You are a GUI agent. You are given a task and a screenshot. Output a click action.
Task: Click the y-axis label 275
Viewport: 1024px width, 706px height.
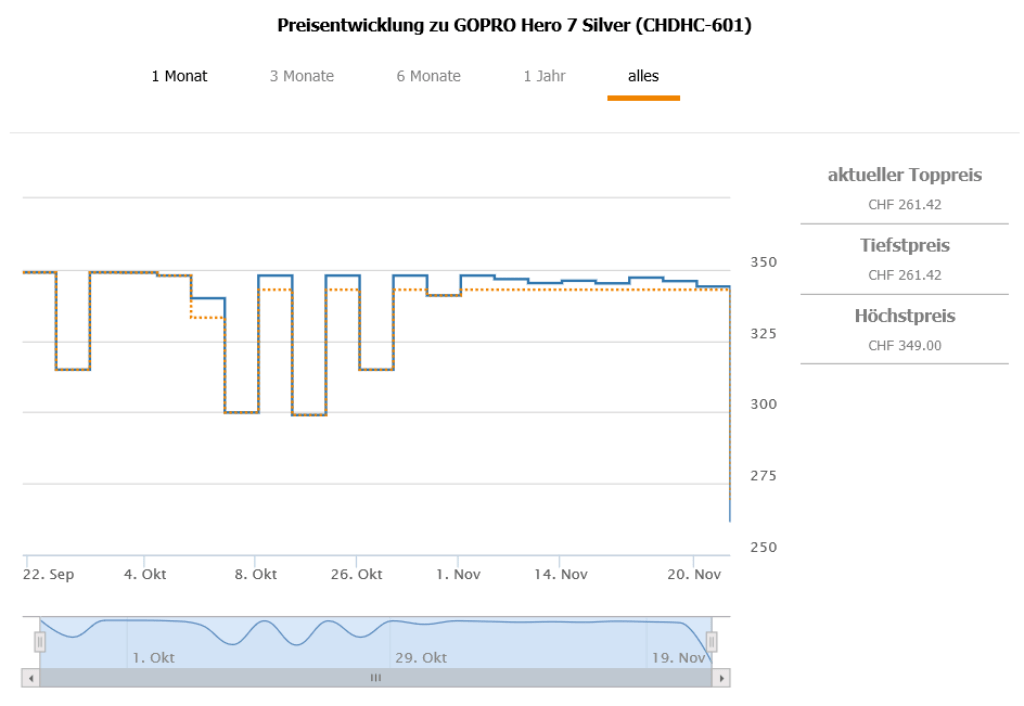click(x=763, y=476)
